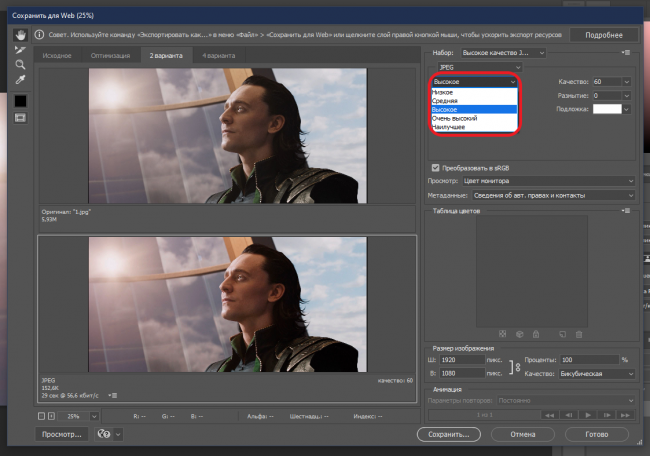
Task: Select the Eyedropper tool
Action: [20, 80]
